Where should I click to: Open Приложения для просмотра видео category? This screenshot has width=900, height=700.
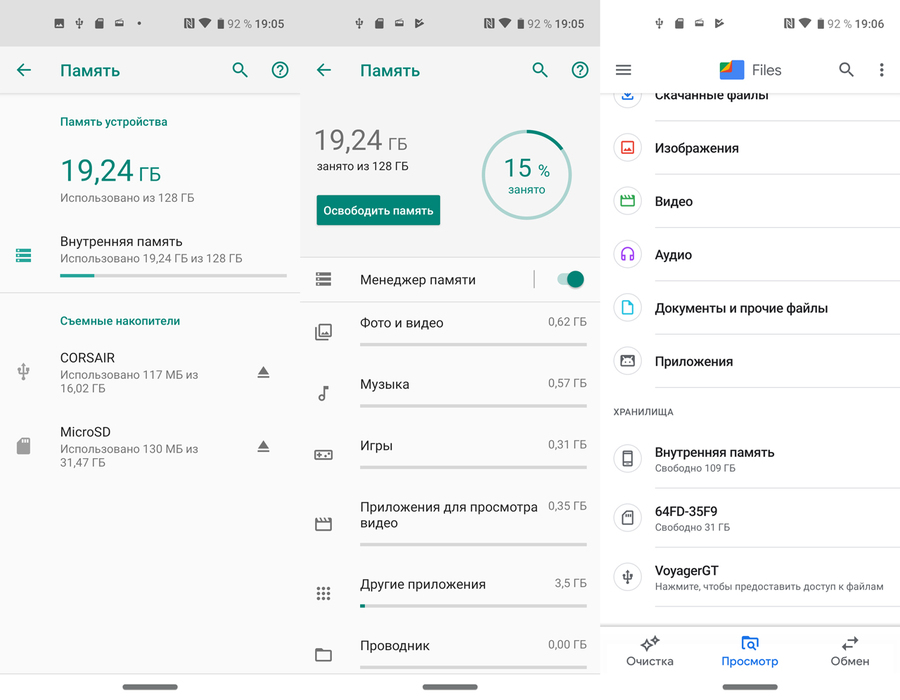(450, 522)
